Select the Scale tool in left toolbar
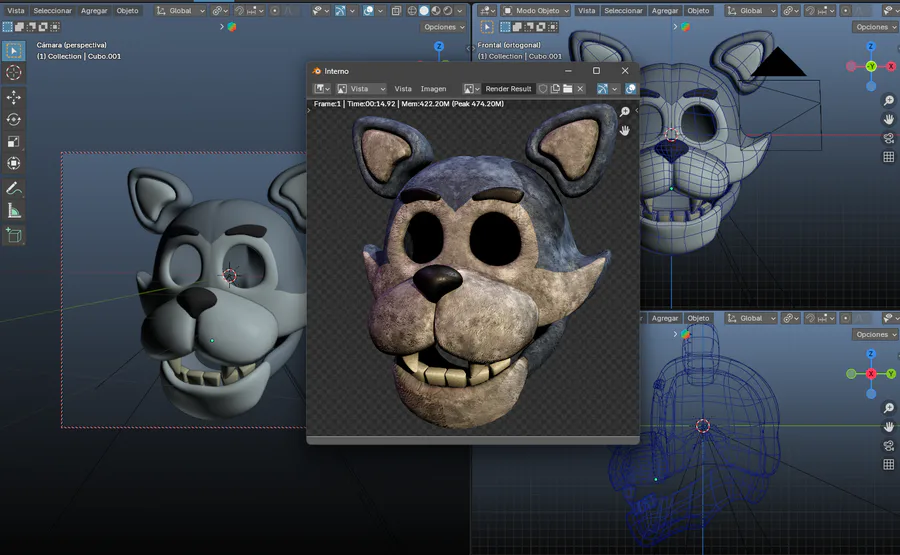Screen dimensions: 900x555 (14, 141)
